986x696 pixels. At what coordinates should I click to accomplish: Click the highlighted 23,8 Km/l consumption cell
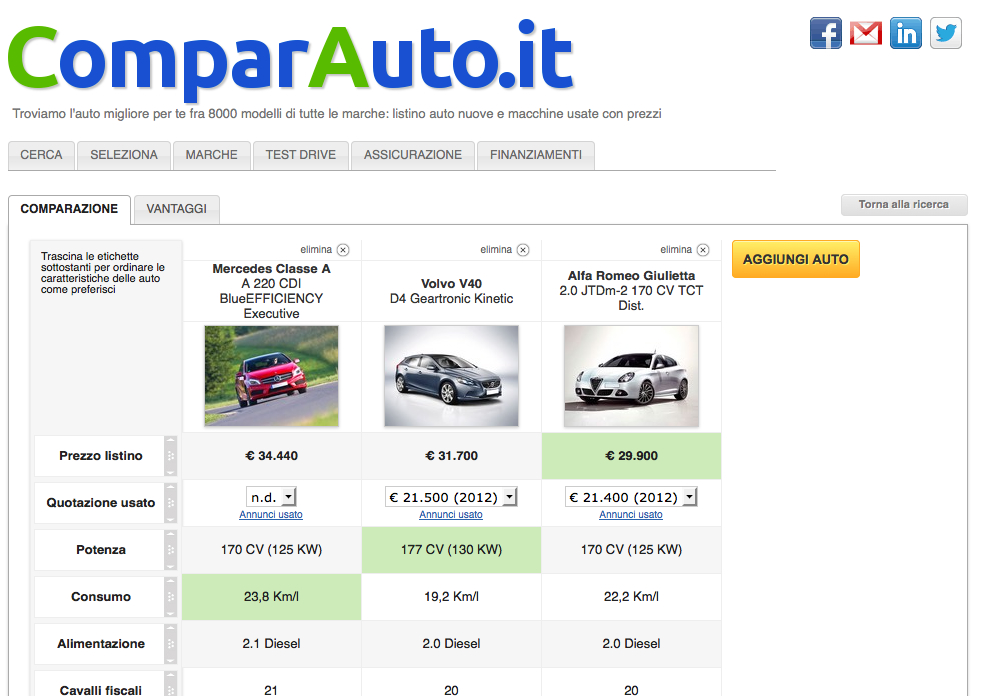[x=272, y=597]
